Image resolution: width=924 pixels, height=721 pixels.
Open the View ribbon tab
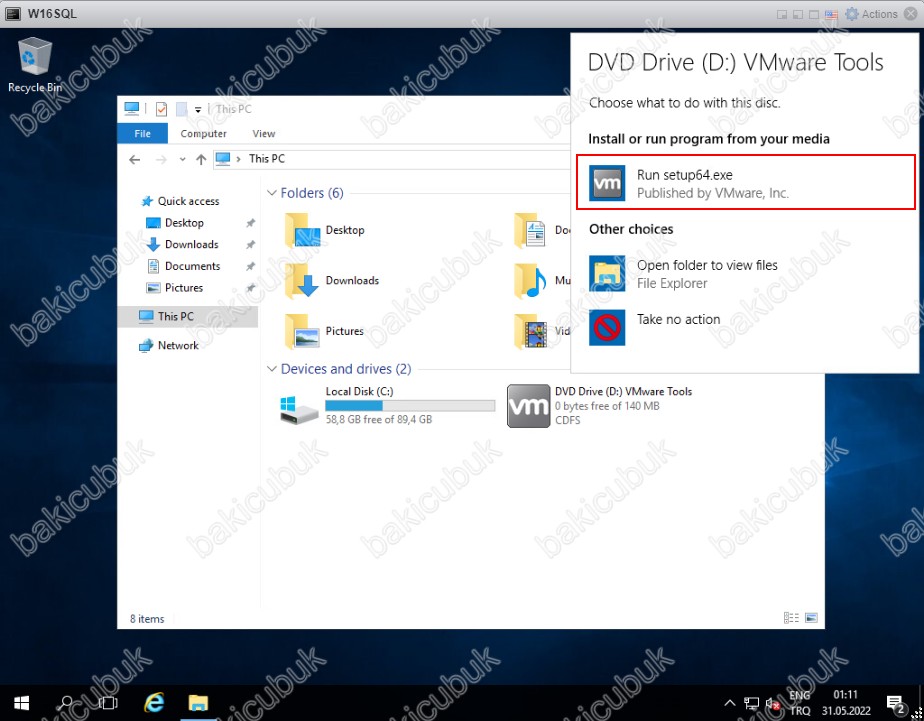[263, 134]
